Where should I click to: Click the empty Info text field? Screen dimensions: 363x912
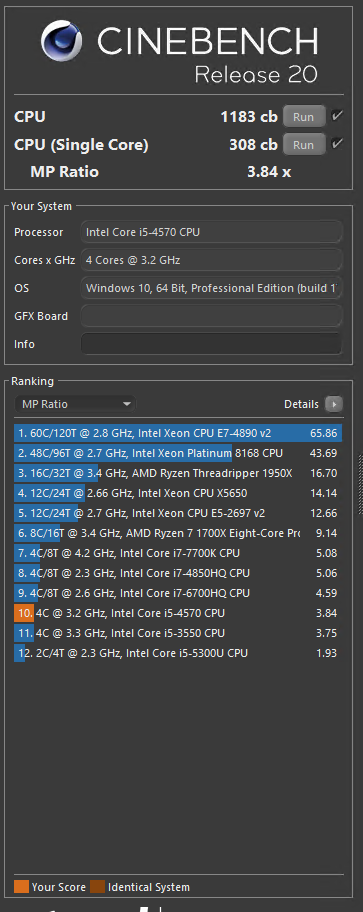tap(211, 344)
